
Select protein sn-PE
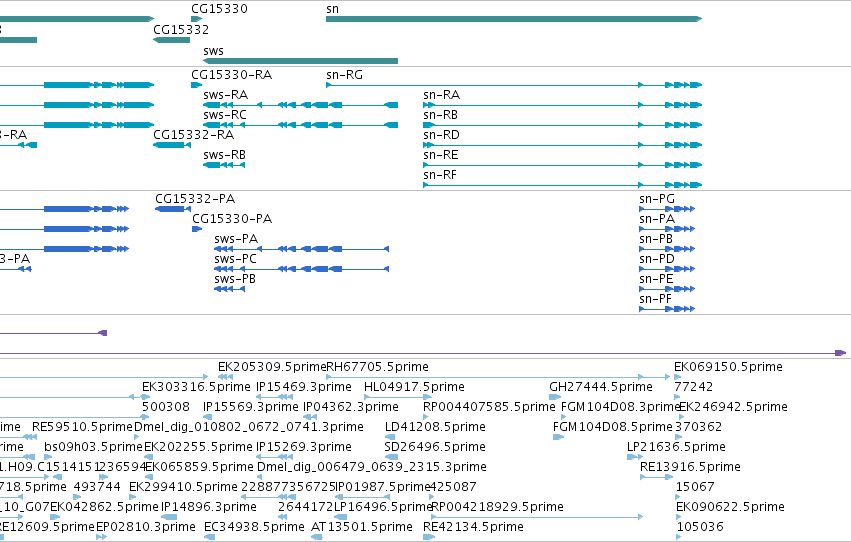tap(667, 289)
